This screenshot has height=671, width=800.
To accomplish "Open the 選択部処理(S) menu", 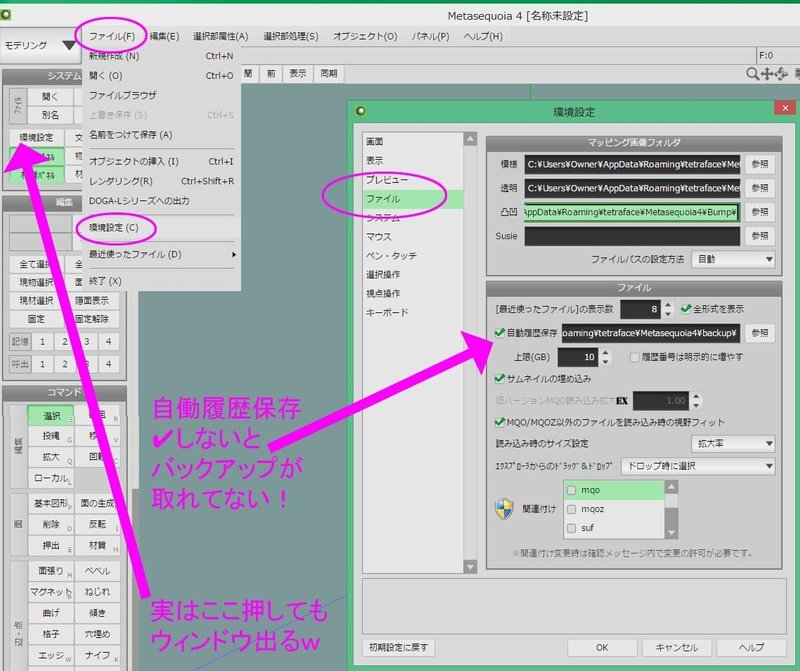I will pyautogui.click(x=291, y=36).
